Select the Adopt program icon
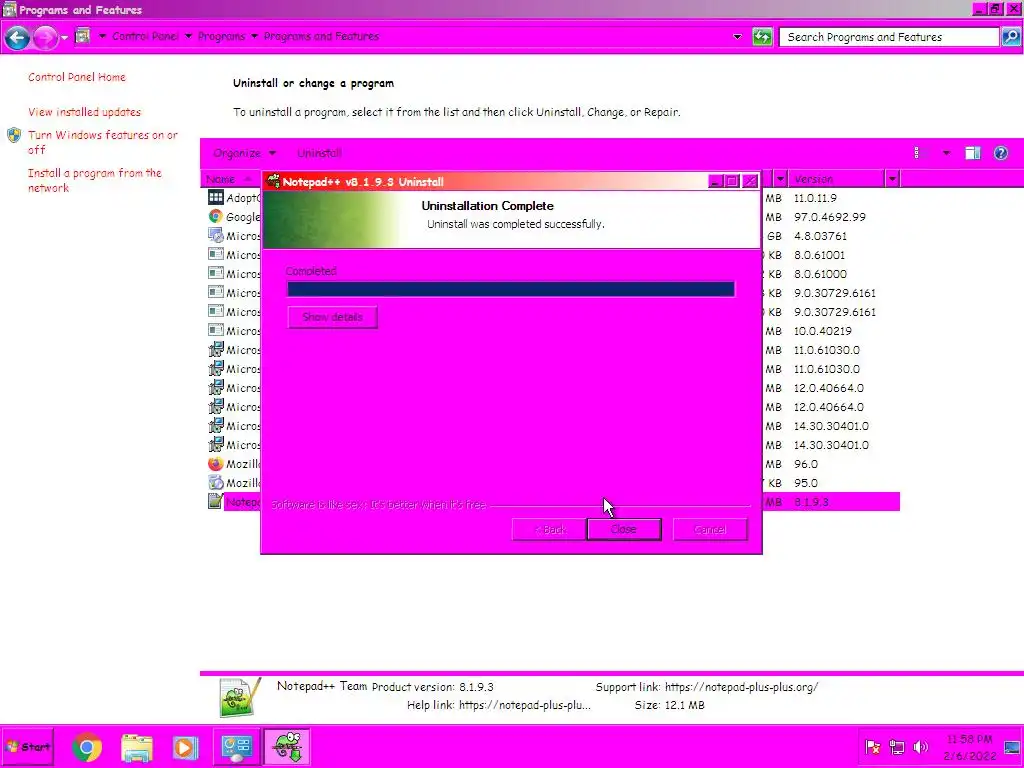 [x=216, y=197]
